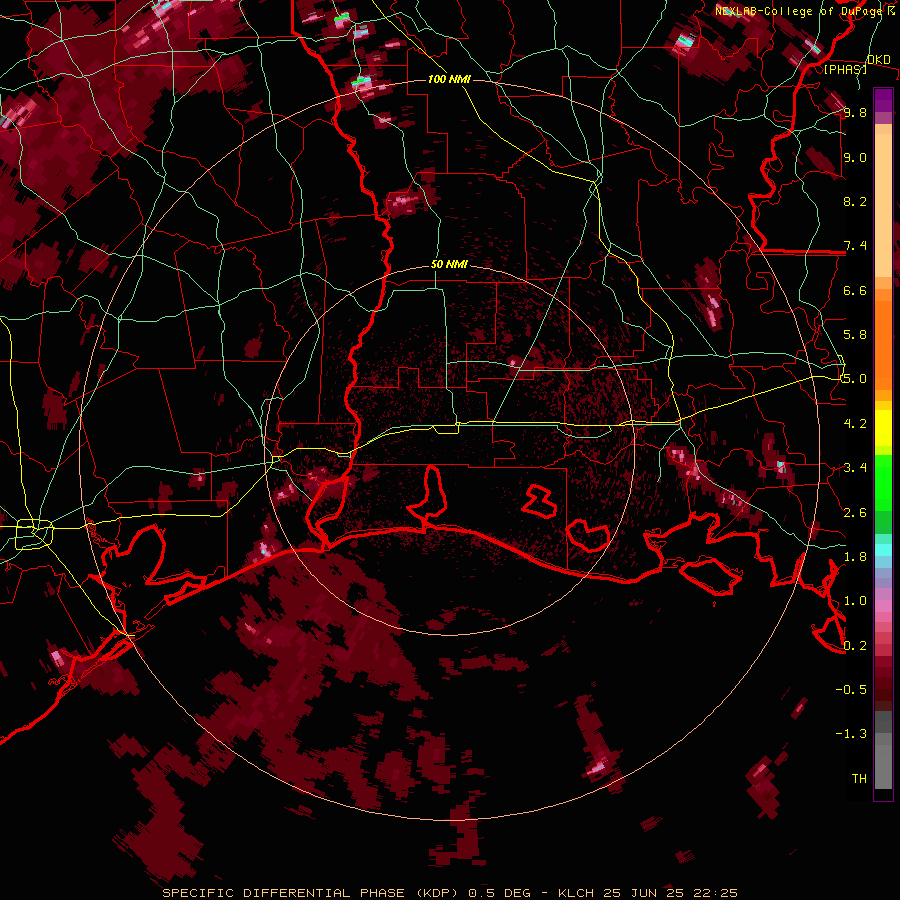Click the 7.4 value on the color scale

[x=855, y=246]
